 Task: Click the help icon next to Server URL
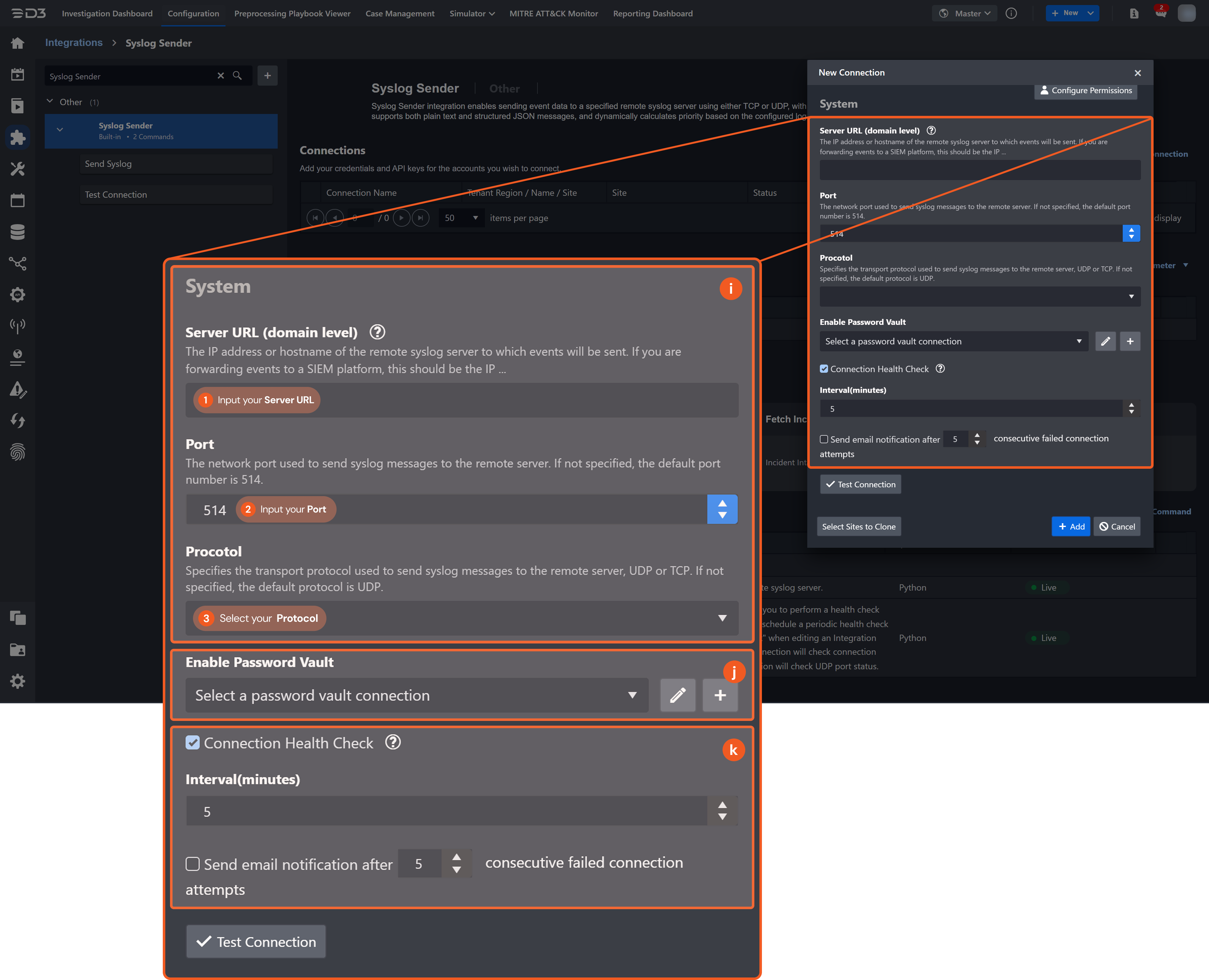point(931,130)
